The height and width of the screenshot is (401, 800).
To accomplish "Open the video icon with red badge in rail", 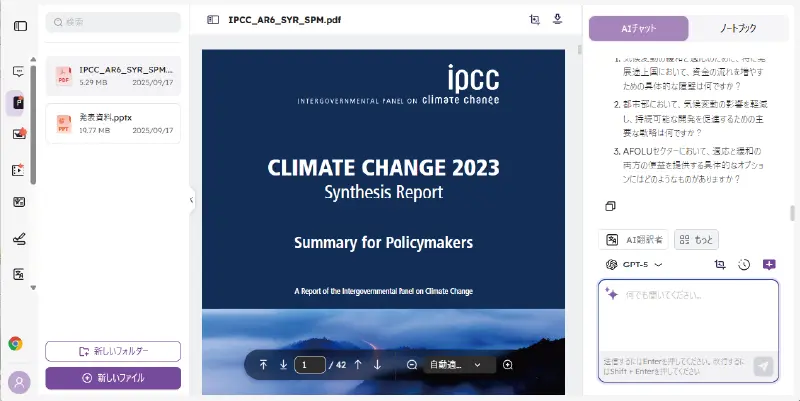I will click(18, 170).
